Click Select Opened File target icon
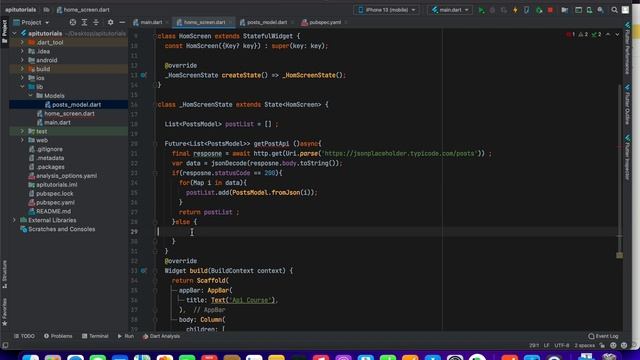This screenshot has height=360, width=640. tap(73, 22)
